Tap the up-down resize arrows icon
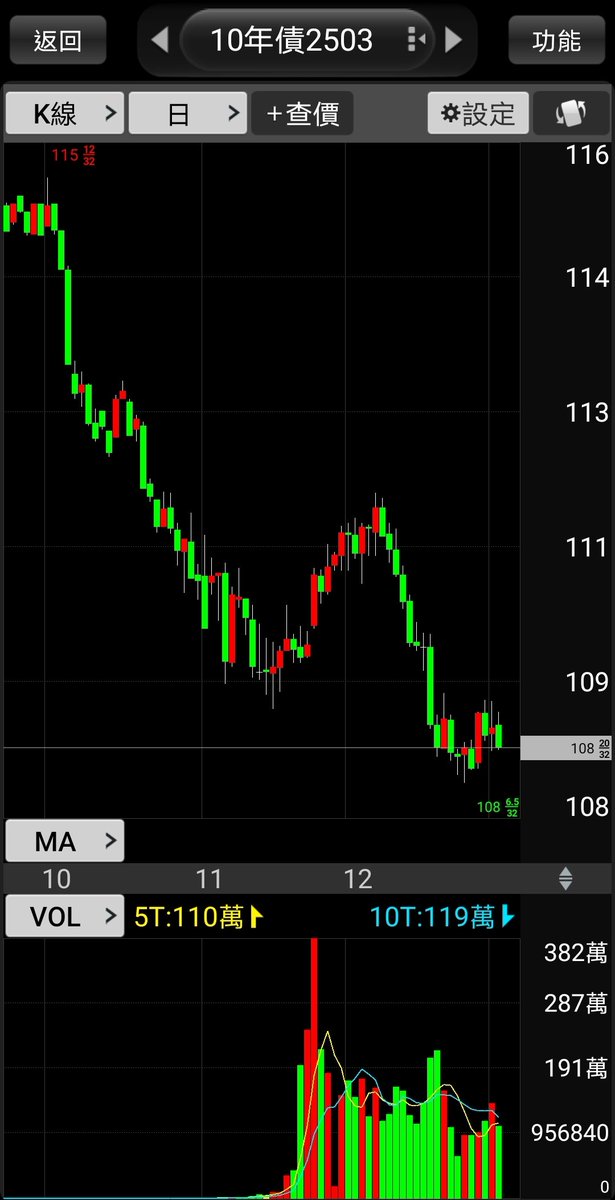This screenshot has height=1200, width=615. click(x=566, y=879)
